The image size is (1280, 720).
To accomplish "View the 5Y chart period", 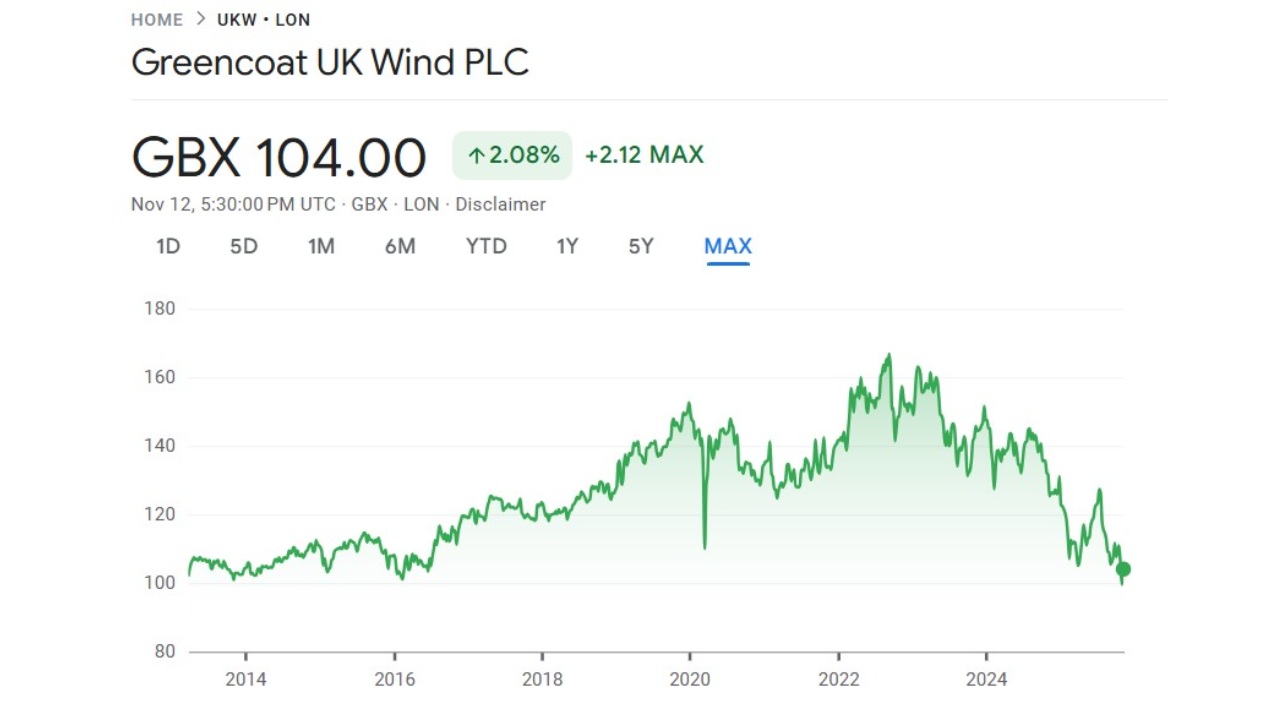I will [x=641, y=246].
